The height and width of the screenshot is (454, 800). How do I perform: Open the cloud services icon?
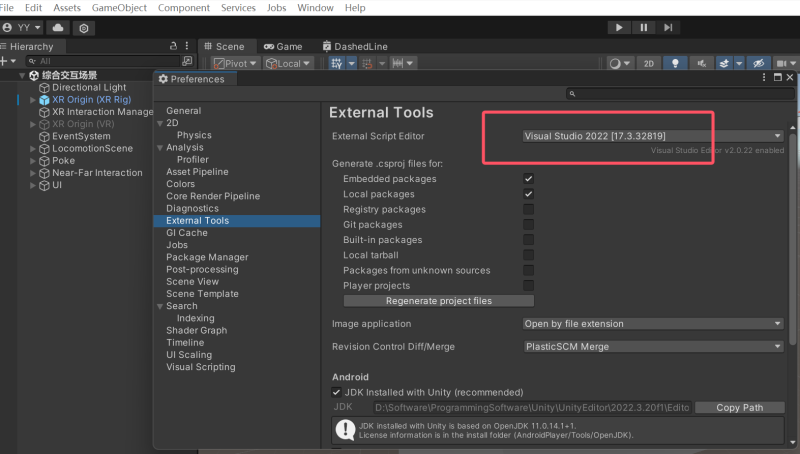click(58, 28)
